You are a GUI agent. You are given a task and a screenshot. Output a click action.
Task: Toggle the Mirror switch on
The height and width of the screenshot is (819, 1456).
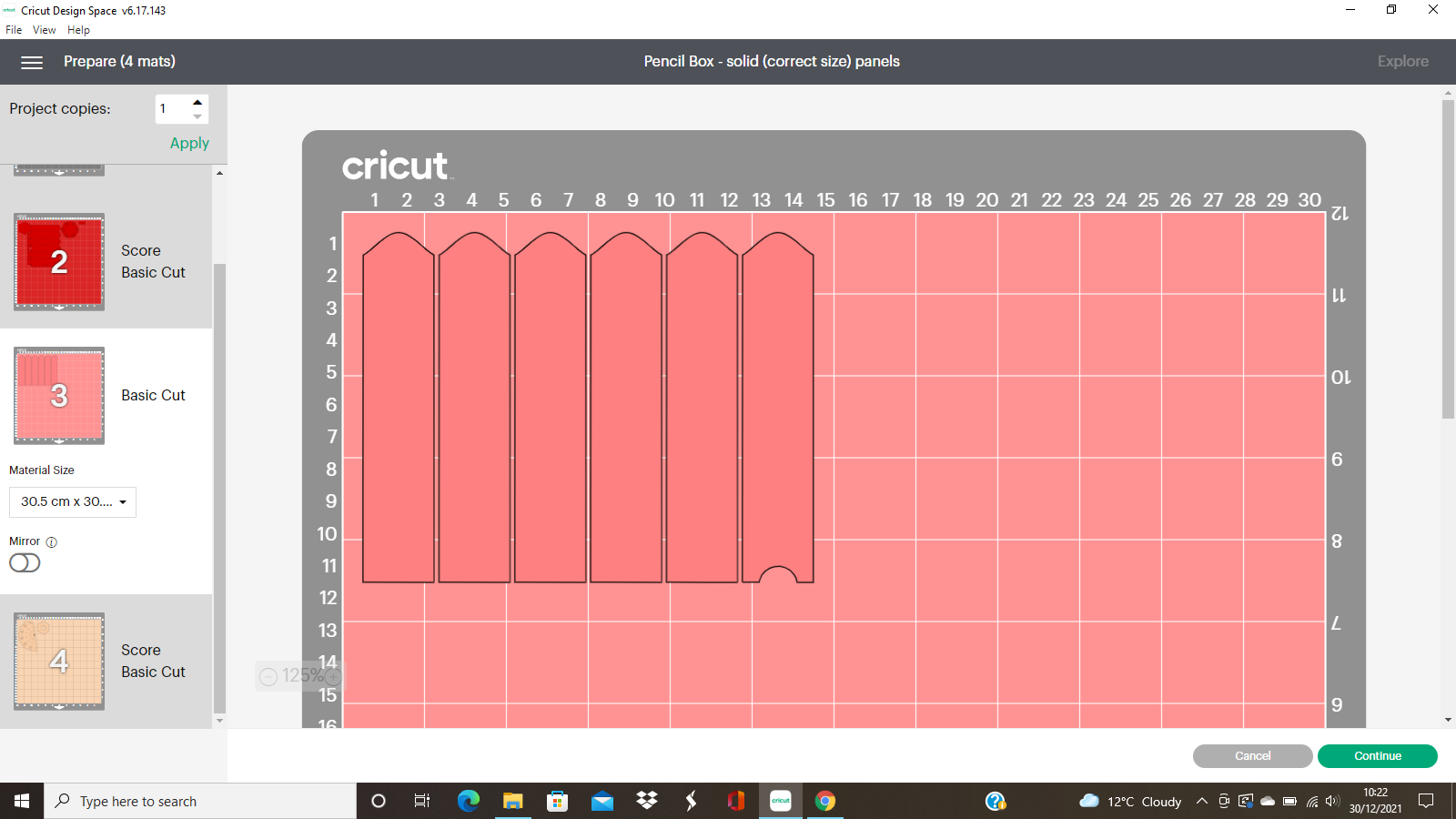pyautogui.click(x=25, y=563)
